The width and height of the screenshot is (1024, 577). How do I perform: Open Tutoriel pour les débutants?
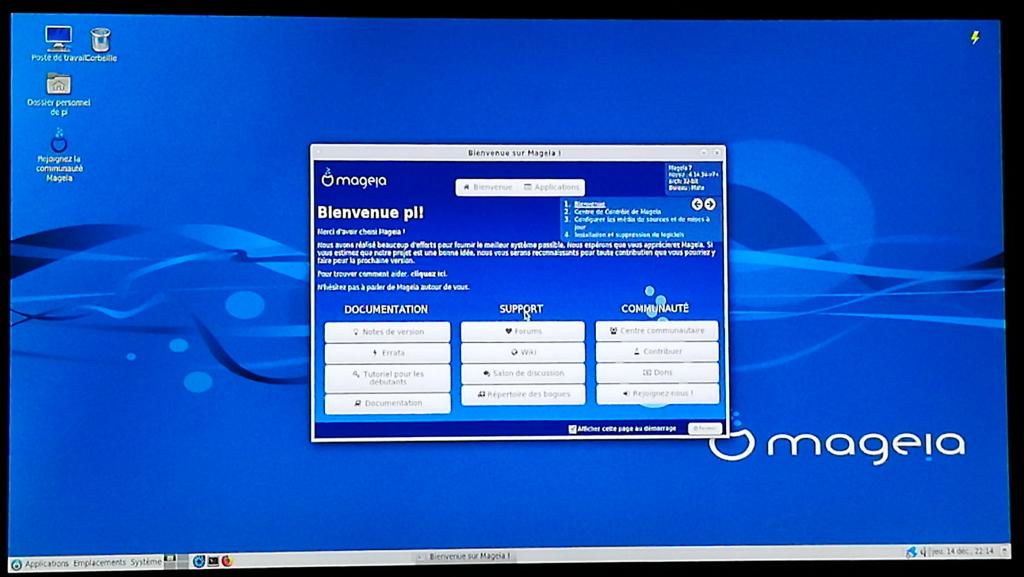(x=387, y=378)
